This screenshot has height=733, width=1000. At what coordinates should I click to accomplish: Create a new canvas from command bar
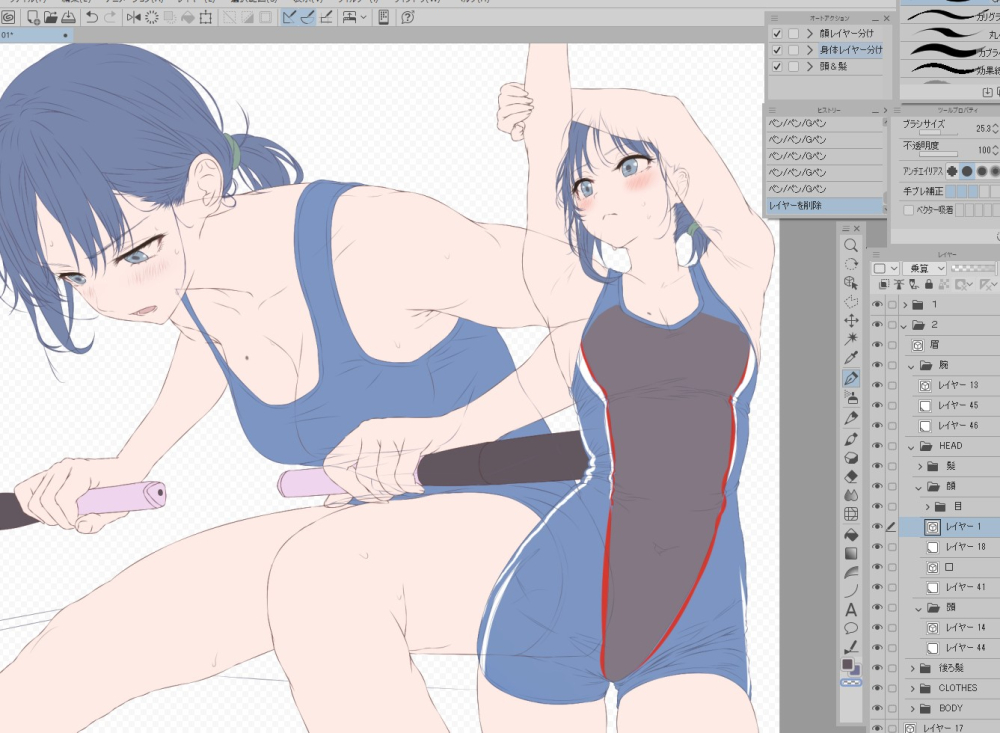(x=32, y=17)
